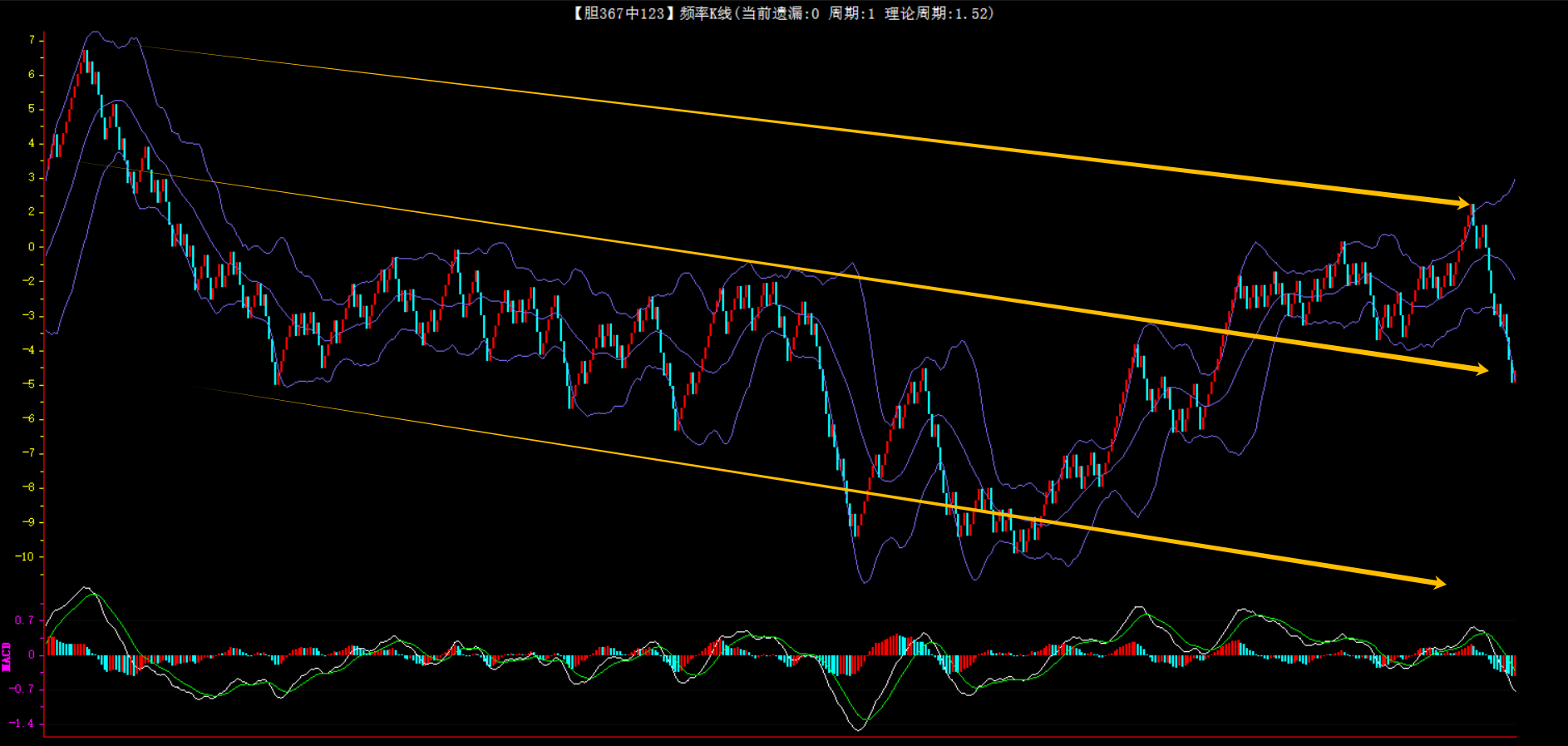The height and width of the screenshot is (746, 1568).
Task: Click the magenta MACD indicator label
Action: click(x=7, y=656)
